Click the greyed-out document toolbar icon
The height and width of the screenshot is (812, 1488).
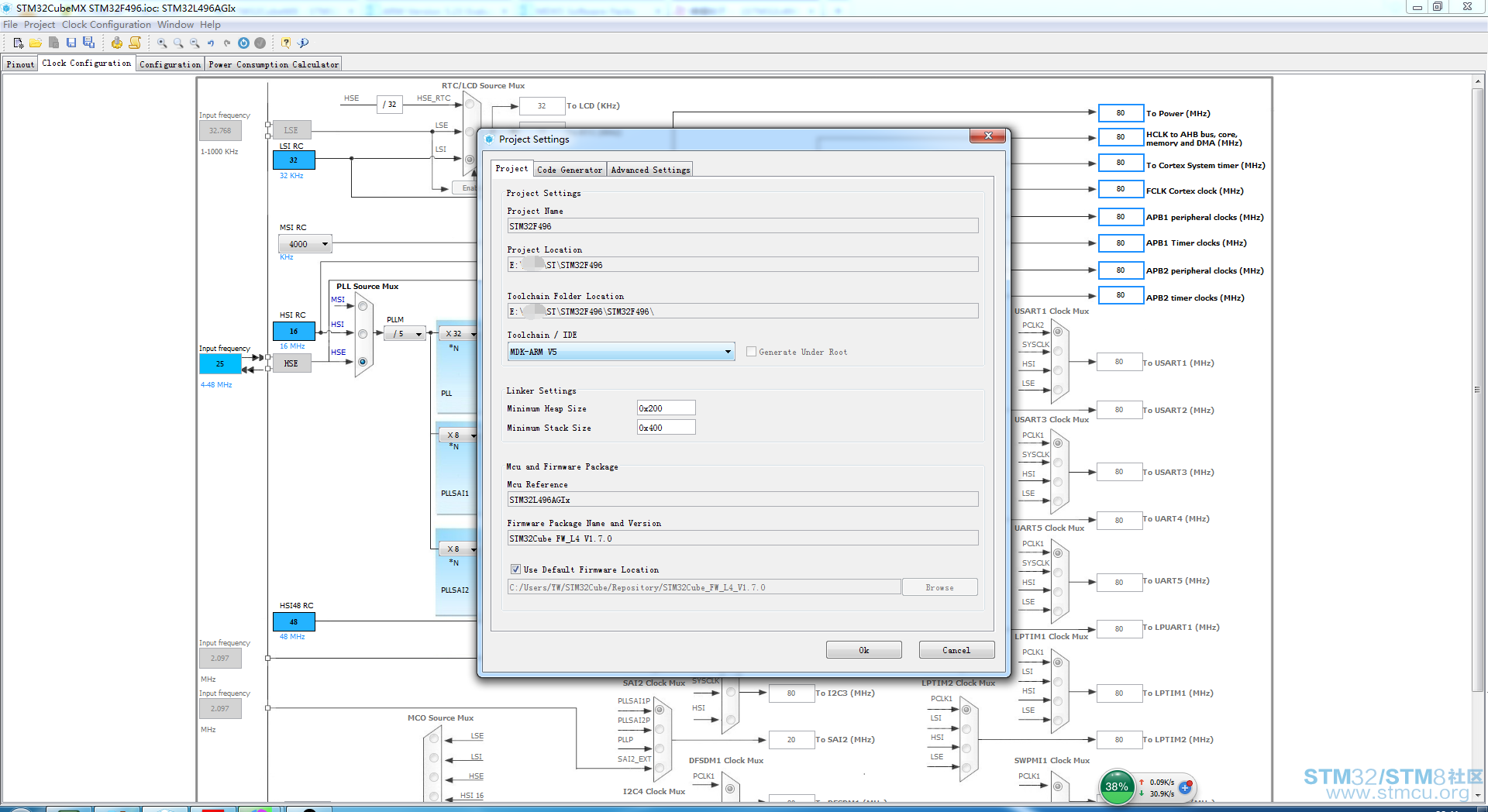tap(53, 43)
